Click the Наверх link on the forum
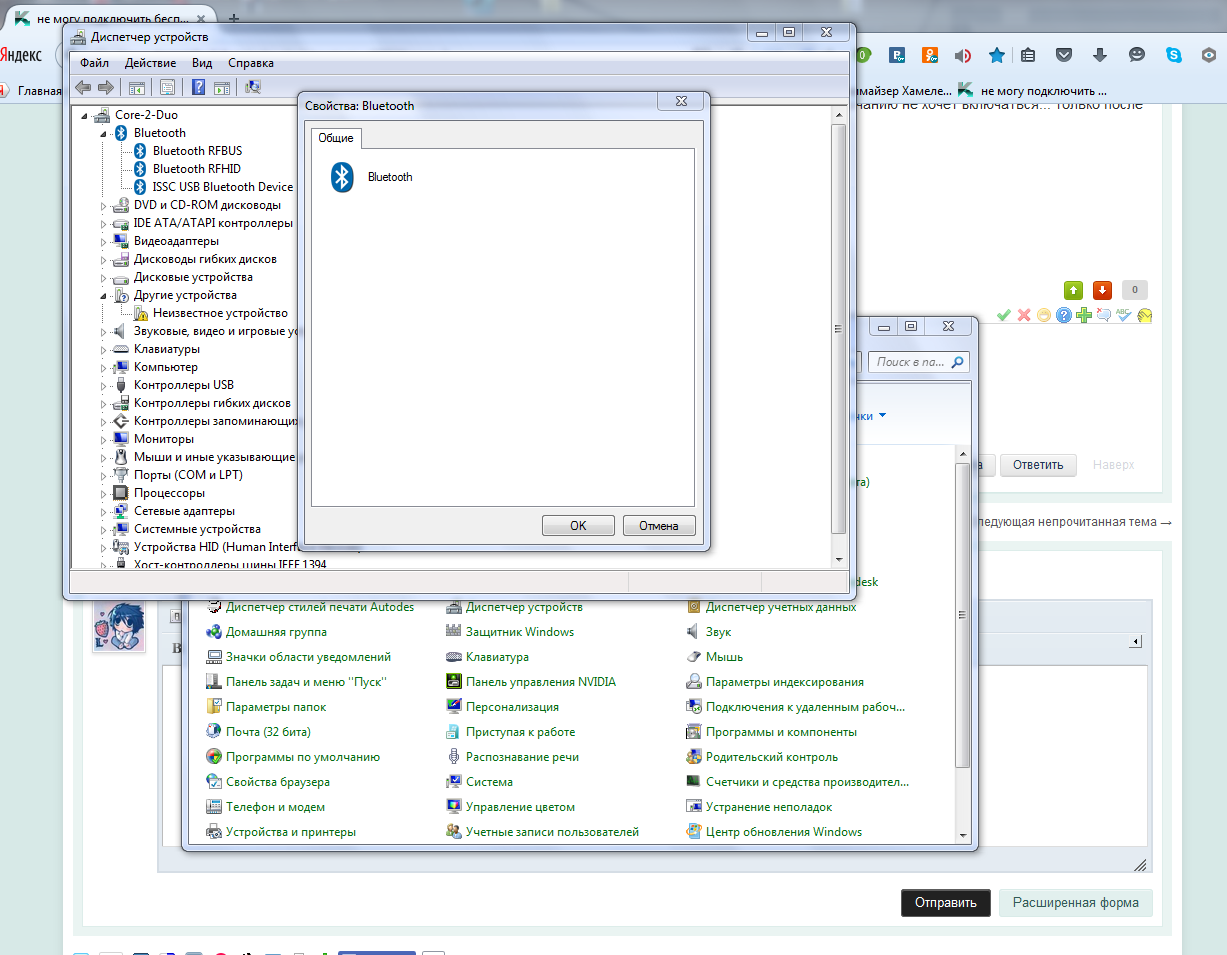The height and width of the screenshot is (955, 1227). click(1113, 465)
